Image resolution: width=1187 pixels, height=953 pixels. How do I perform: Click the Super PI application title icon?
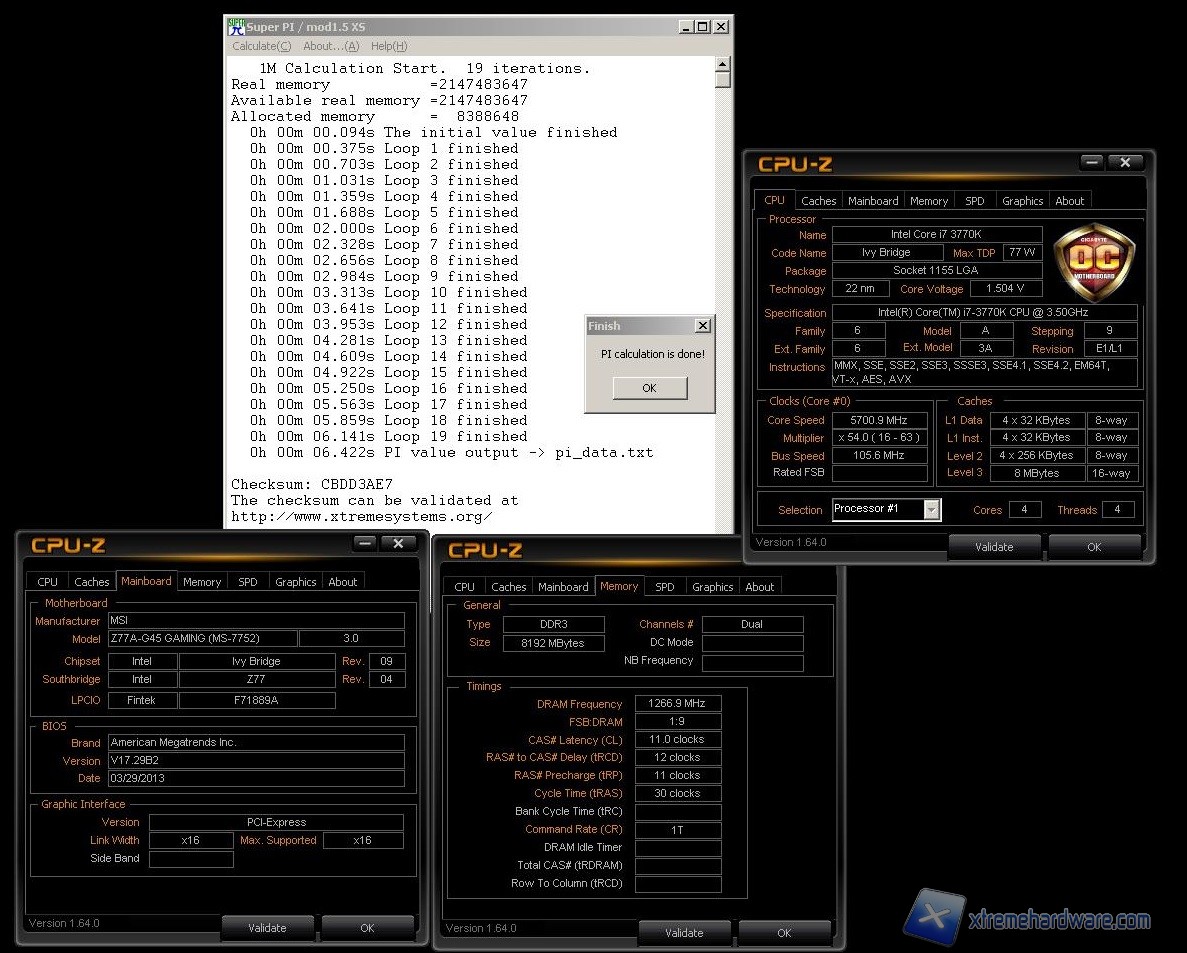[x=236, y=27]
